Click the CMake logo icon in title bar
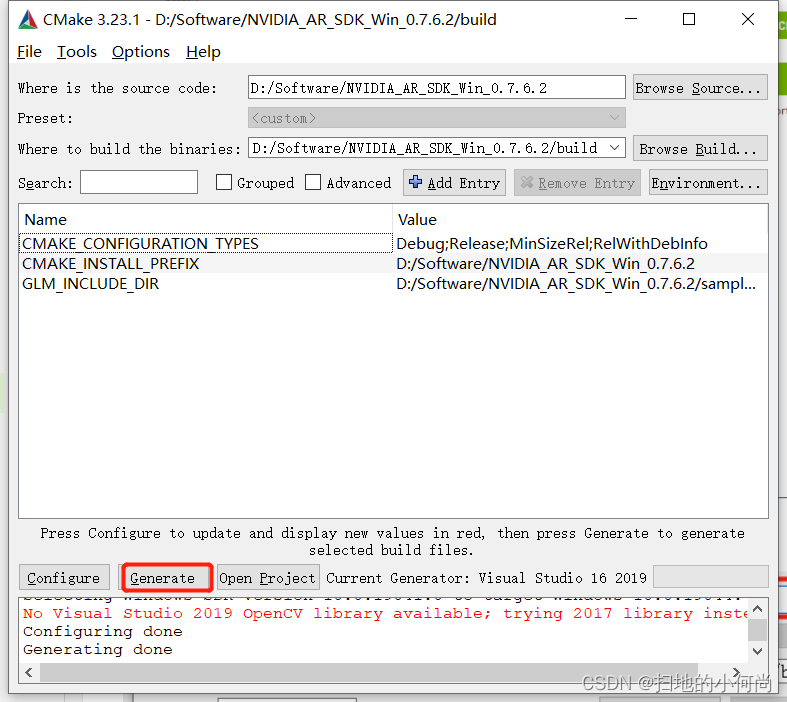The height and width of the screenshot is (702, 787). pyautogui.click(x=28, y=20)
